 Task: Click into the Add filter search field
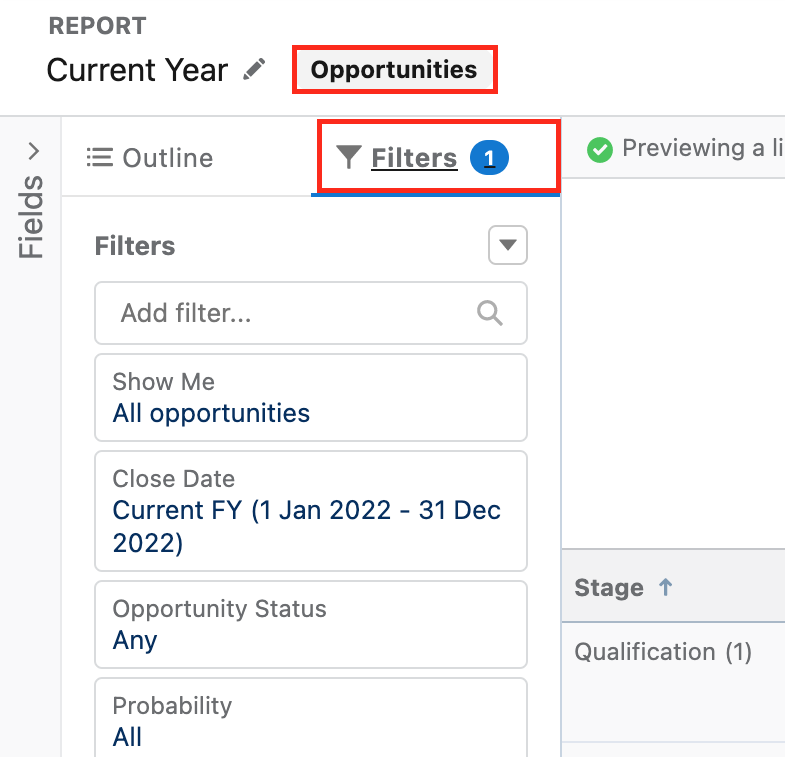(x=311, y=313)
